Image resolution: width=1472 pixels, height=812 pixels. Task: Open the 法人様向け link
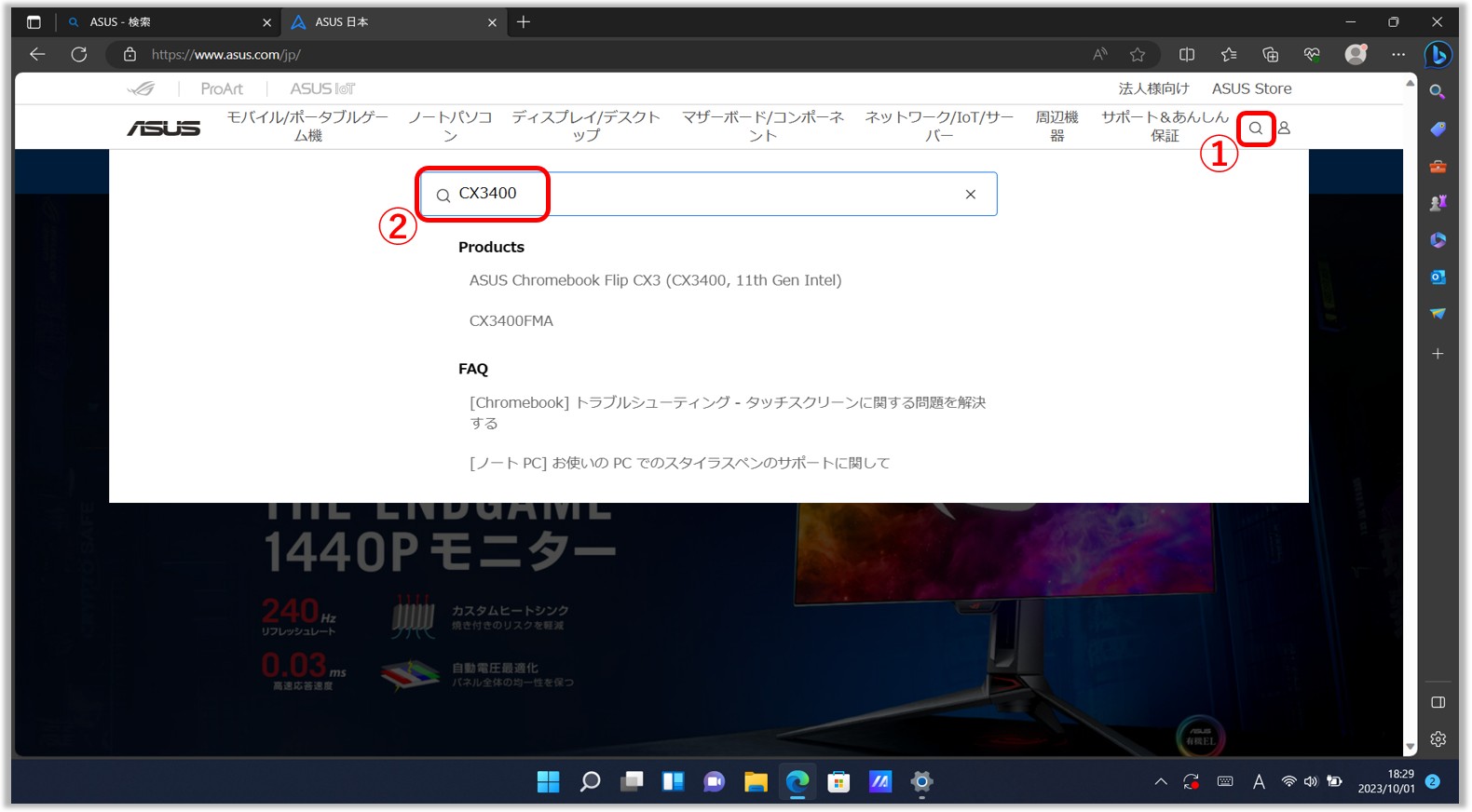coord(1154,88)
